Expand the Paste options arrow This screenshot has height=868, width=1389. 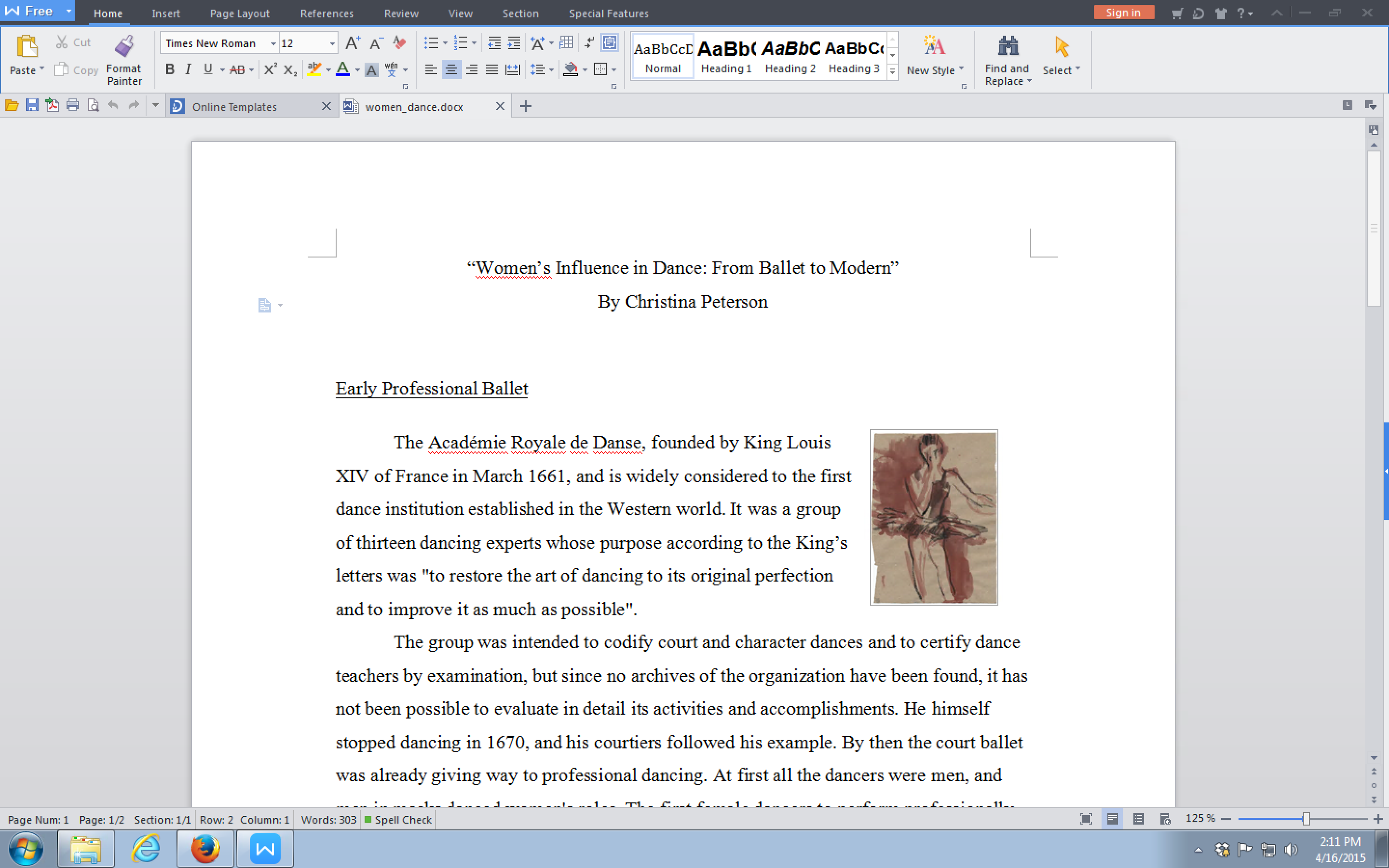coord(42,69)
